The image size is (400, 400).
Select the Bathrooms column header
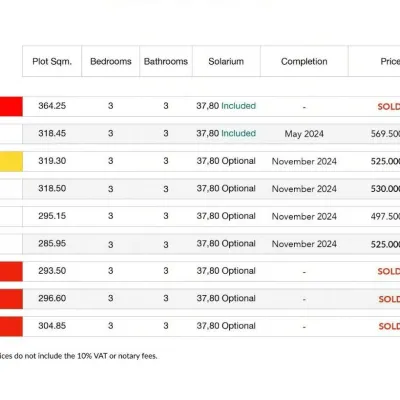166,61
